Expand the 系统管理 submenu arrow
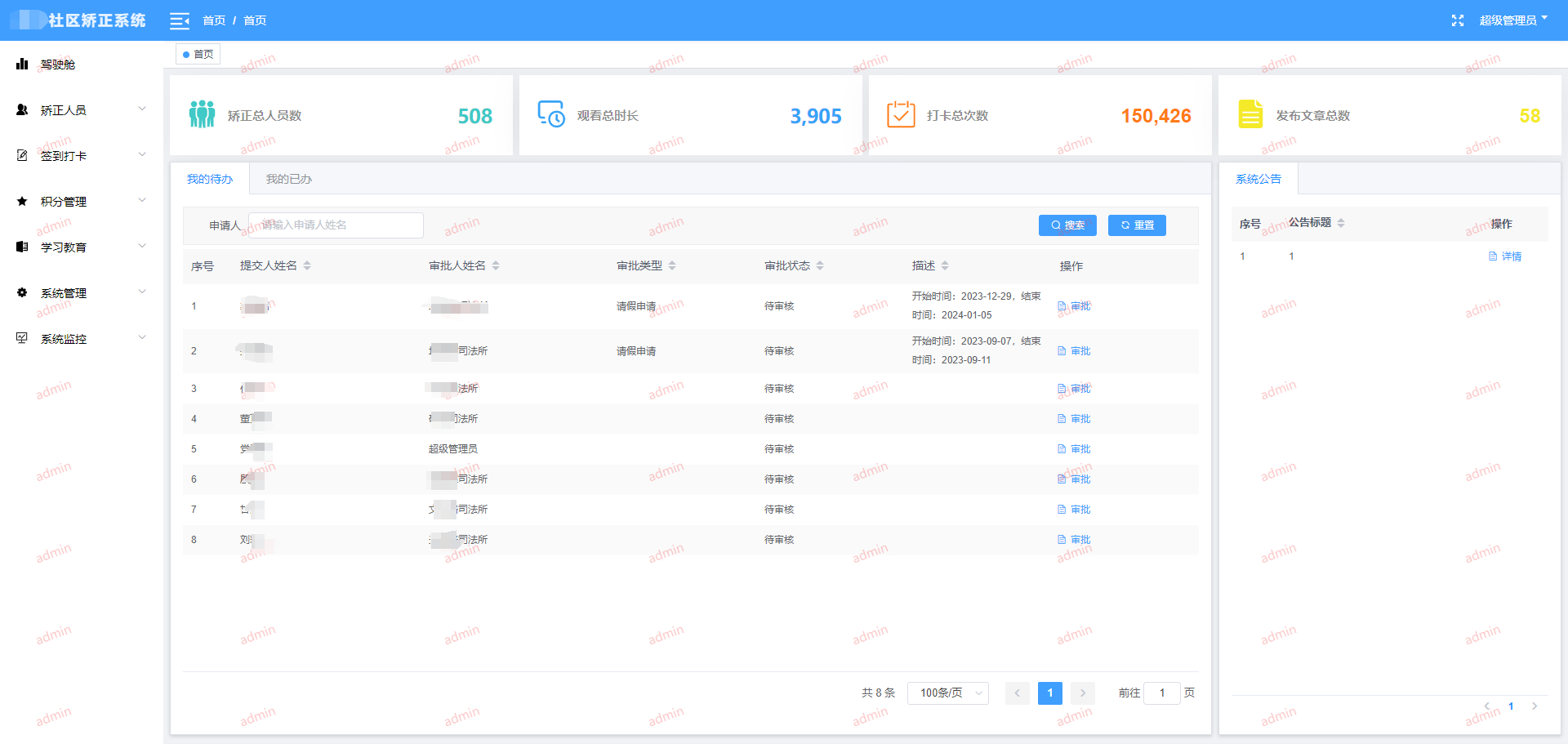The height and width of the screenshot is (744, 1568). 142,292
